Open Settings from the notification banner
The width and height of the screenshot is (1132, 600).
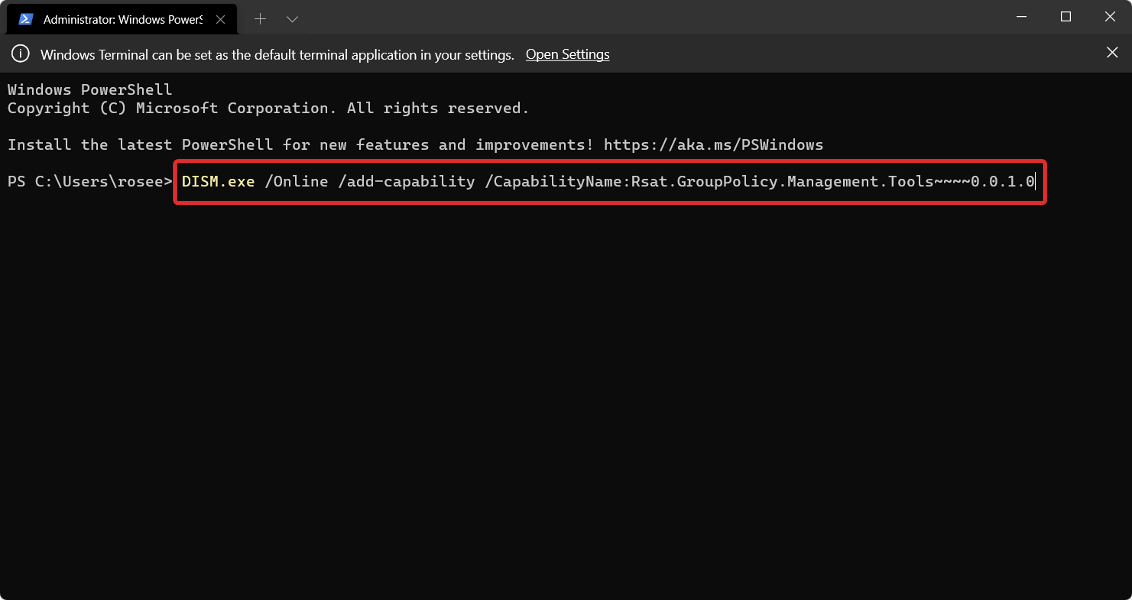[567, 54]
